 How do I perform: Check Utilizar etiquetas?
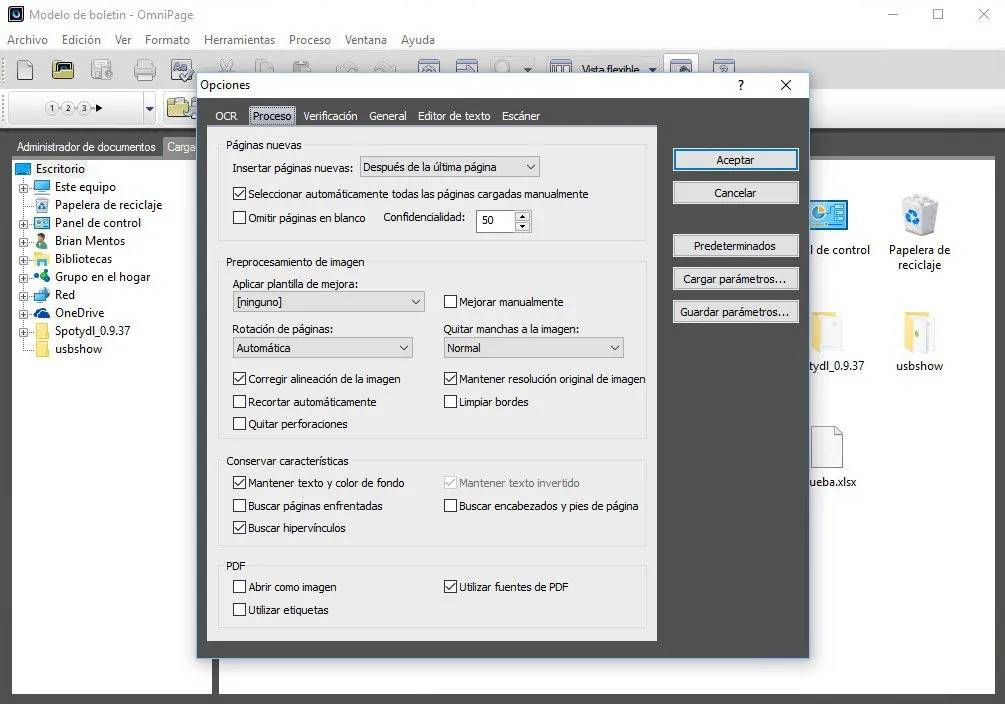click(x=240, y=610)
